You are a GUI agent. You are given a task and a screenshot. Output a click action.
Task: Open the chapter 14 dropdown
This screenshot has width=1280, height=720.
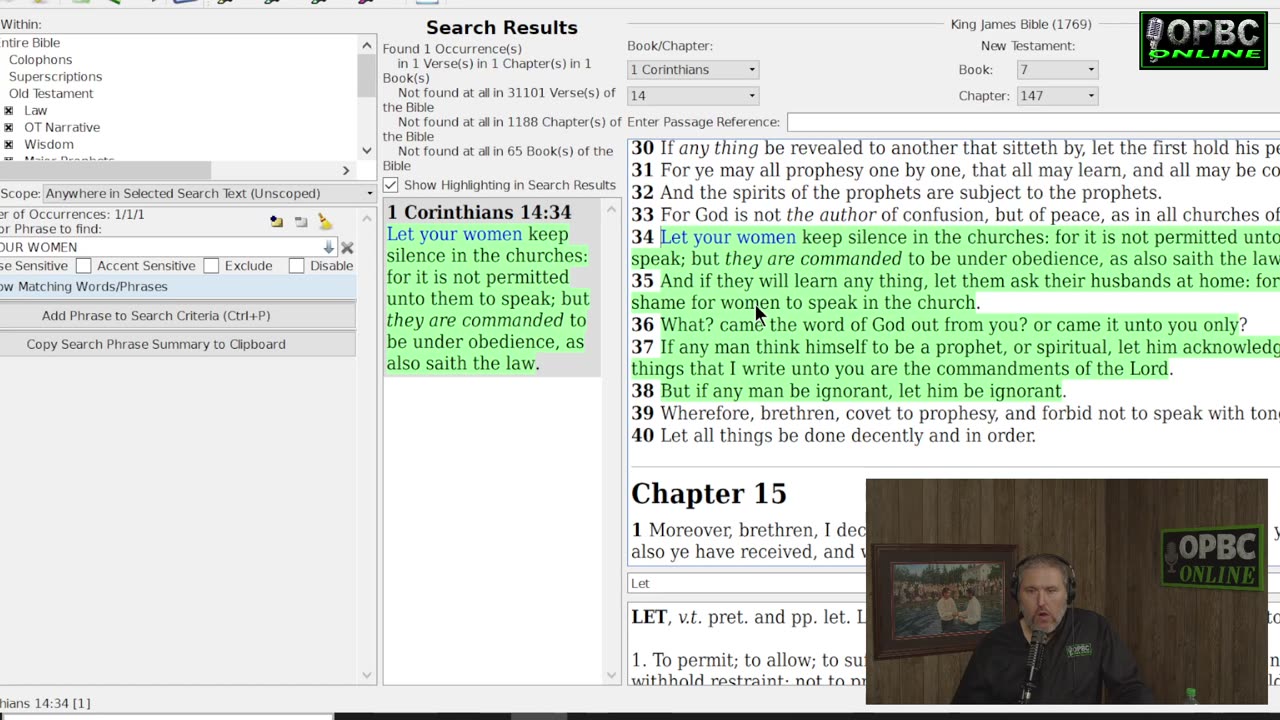click(x=692, y=95)
